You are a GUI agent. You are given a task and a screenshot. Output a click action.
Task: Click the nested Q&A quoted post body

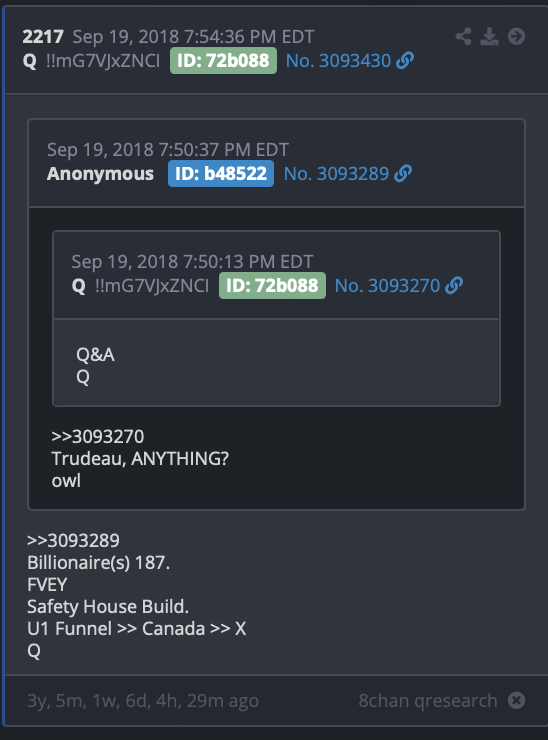pos(276,362)
